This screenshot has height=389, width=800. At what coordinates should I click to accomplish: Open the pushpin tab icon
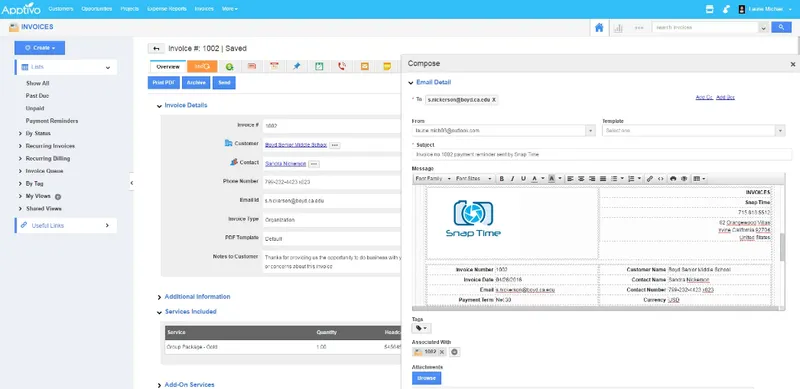point(297,66)
